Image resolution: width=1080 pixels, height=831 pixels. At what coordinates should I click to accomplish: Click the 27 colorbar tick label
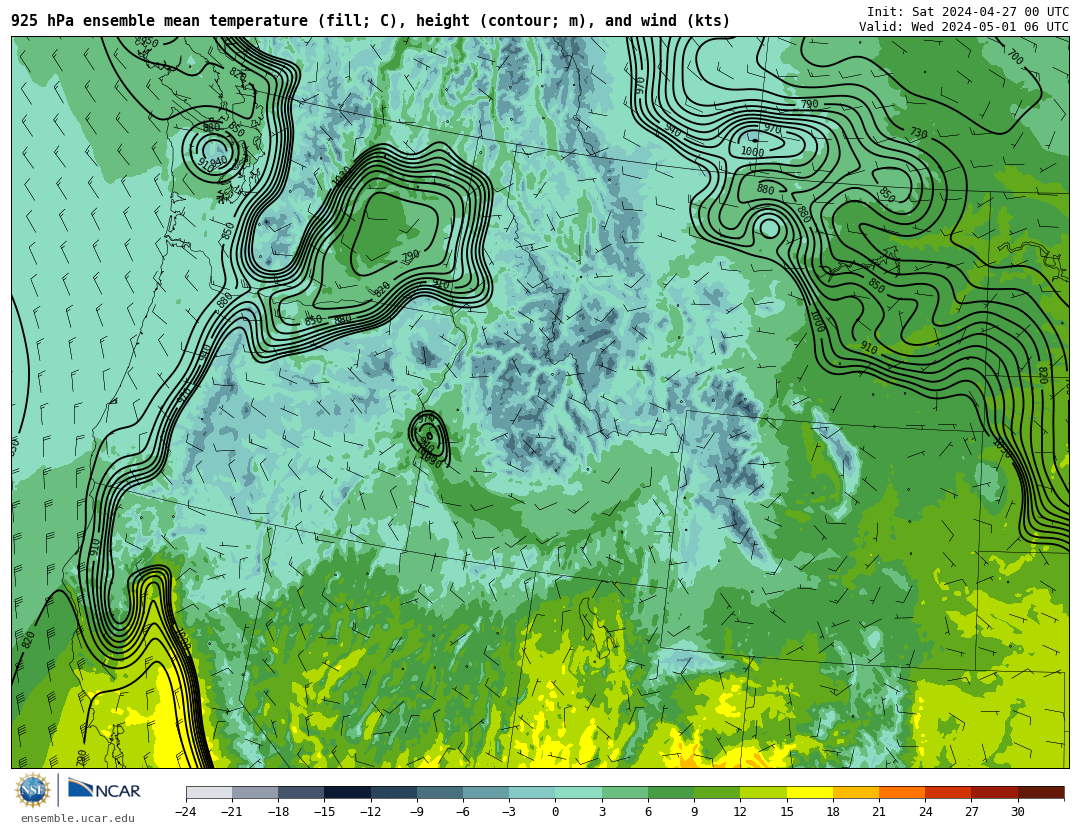[x=971, y=812]
